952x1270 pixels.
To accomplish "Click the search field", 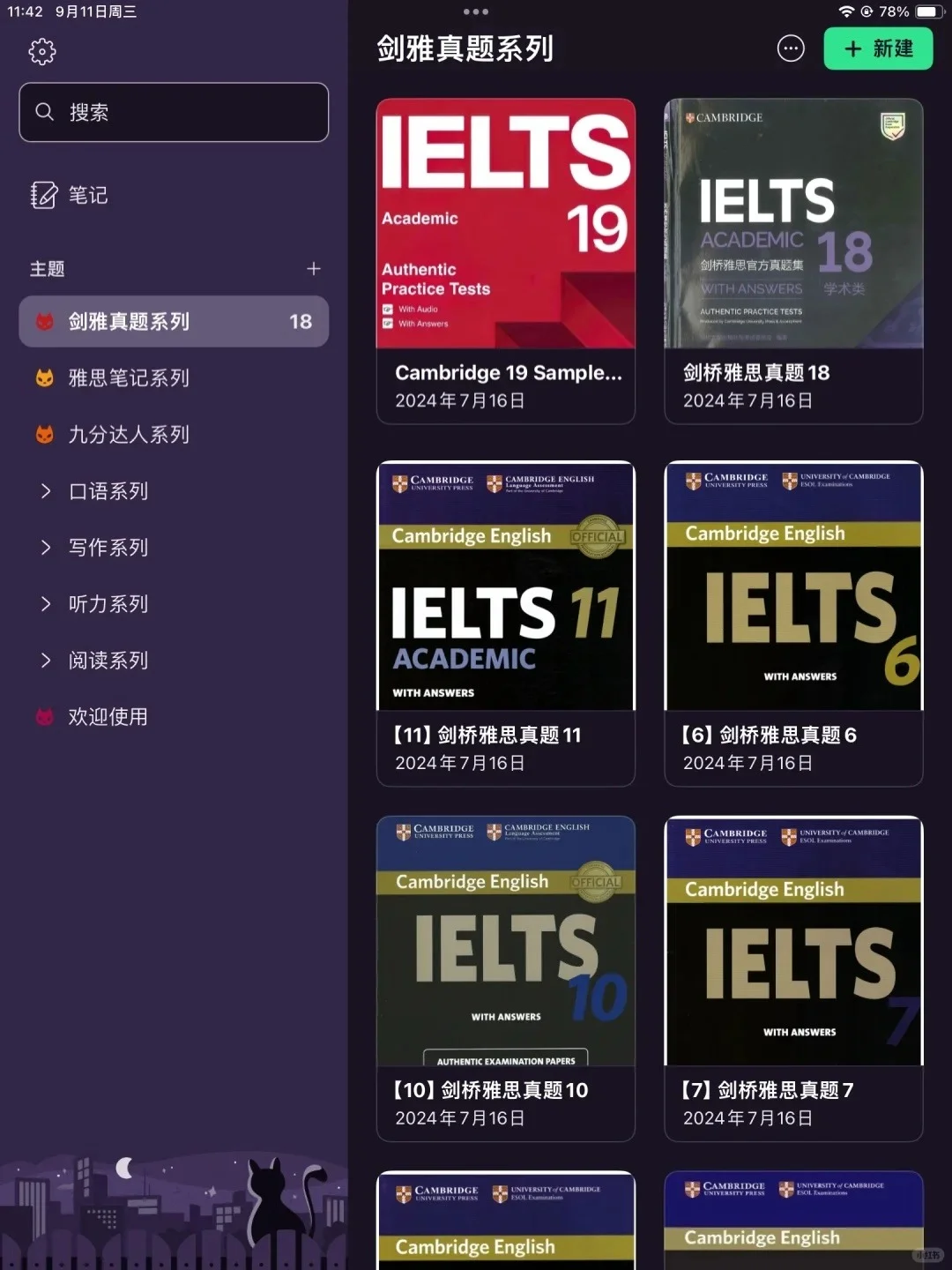I will click(174, 112).
